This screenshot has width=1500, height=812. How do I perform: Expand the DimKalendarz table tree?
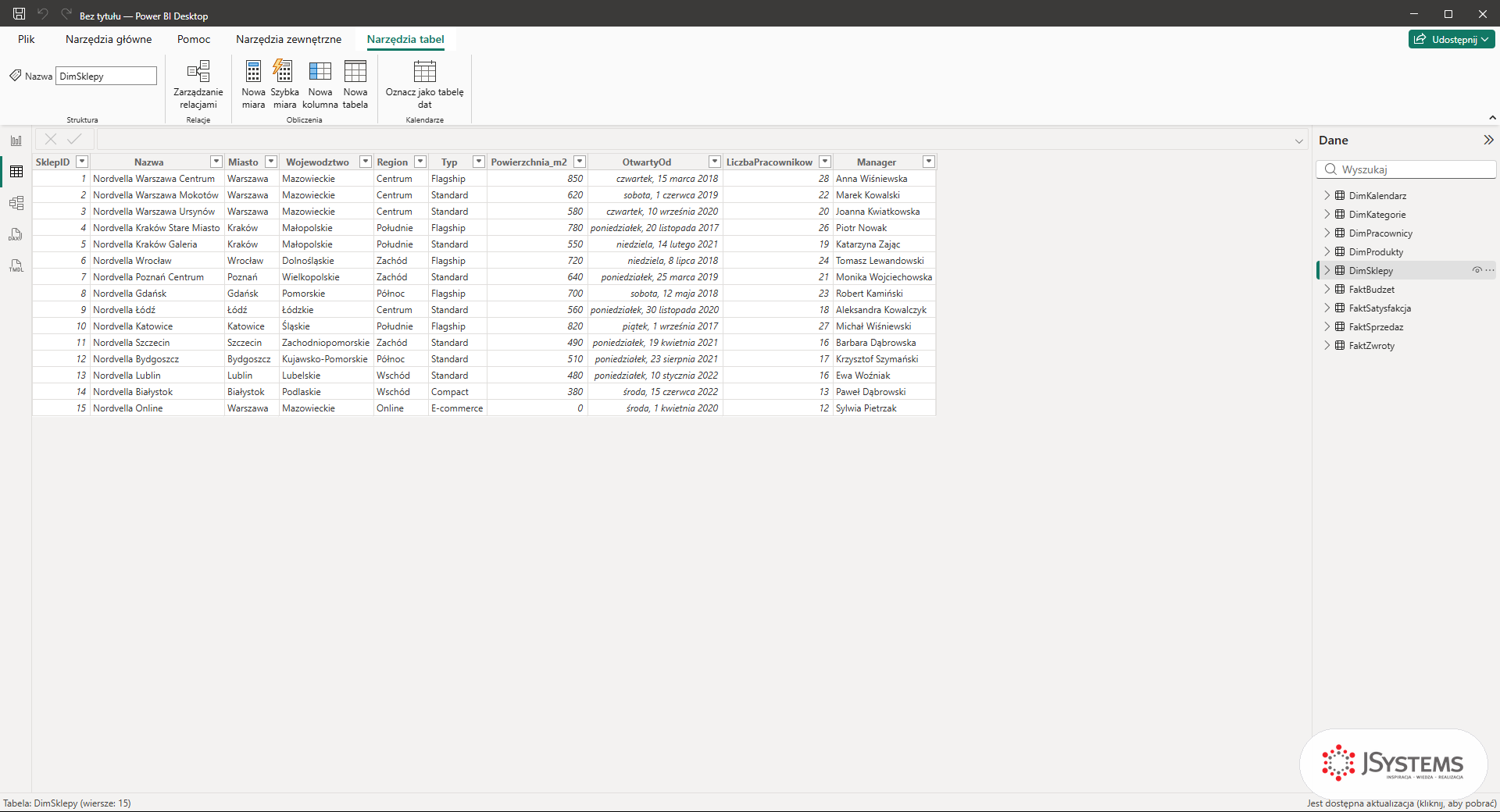point(1327,195)
